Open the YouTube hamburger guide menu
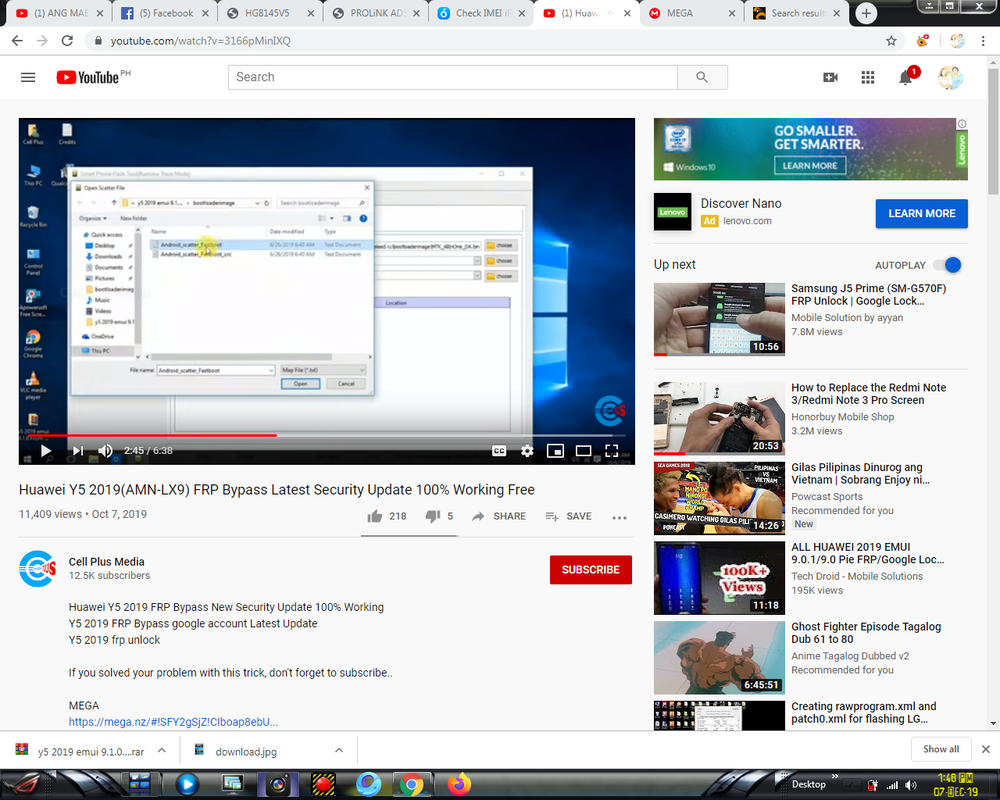The height and width of the screenshot is (800, 1000). [x=28, y=77]
